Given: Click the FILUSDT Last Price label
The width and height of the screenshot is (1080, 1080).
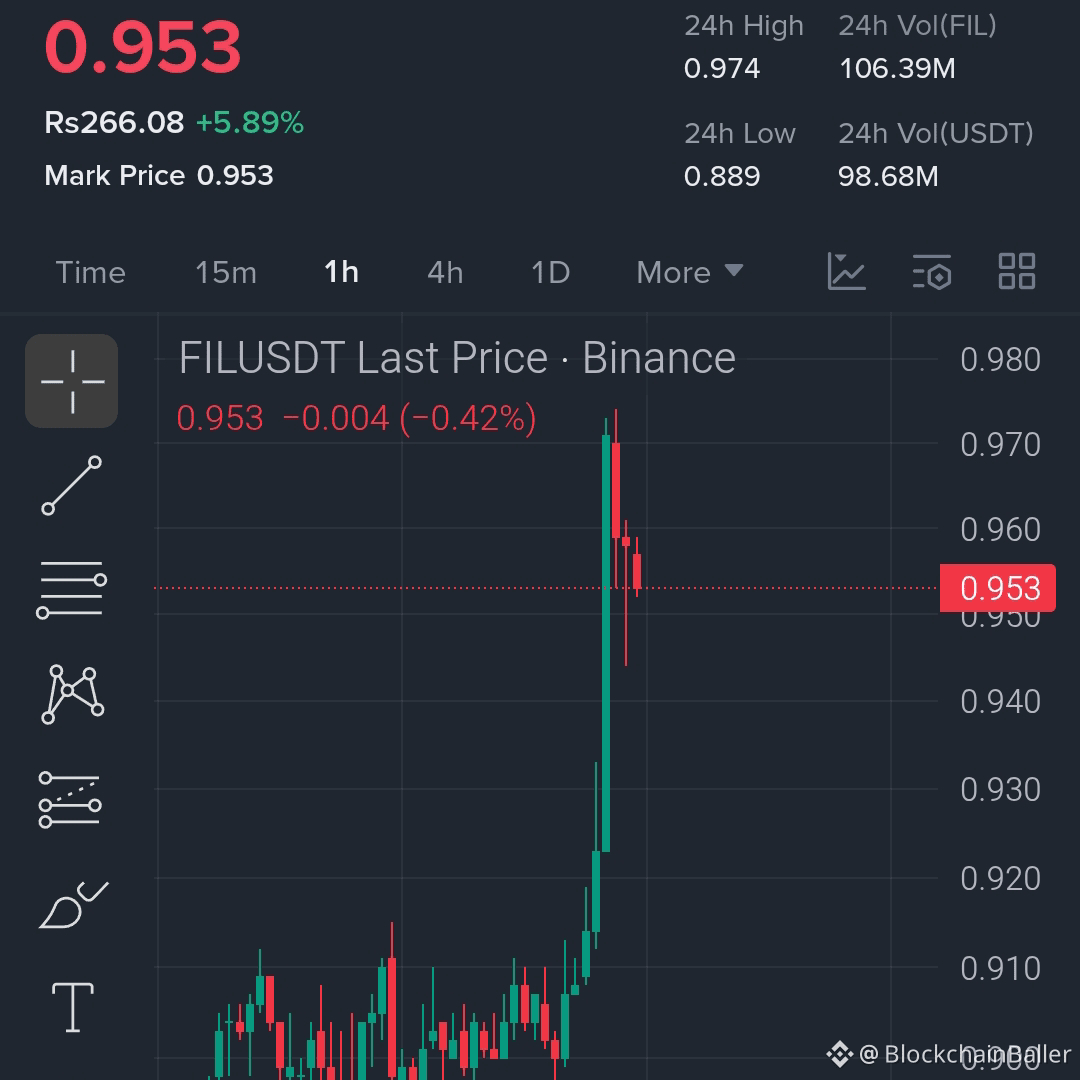Looking at the screenshot, I should 456,357.
